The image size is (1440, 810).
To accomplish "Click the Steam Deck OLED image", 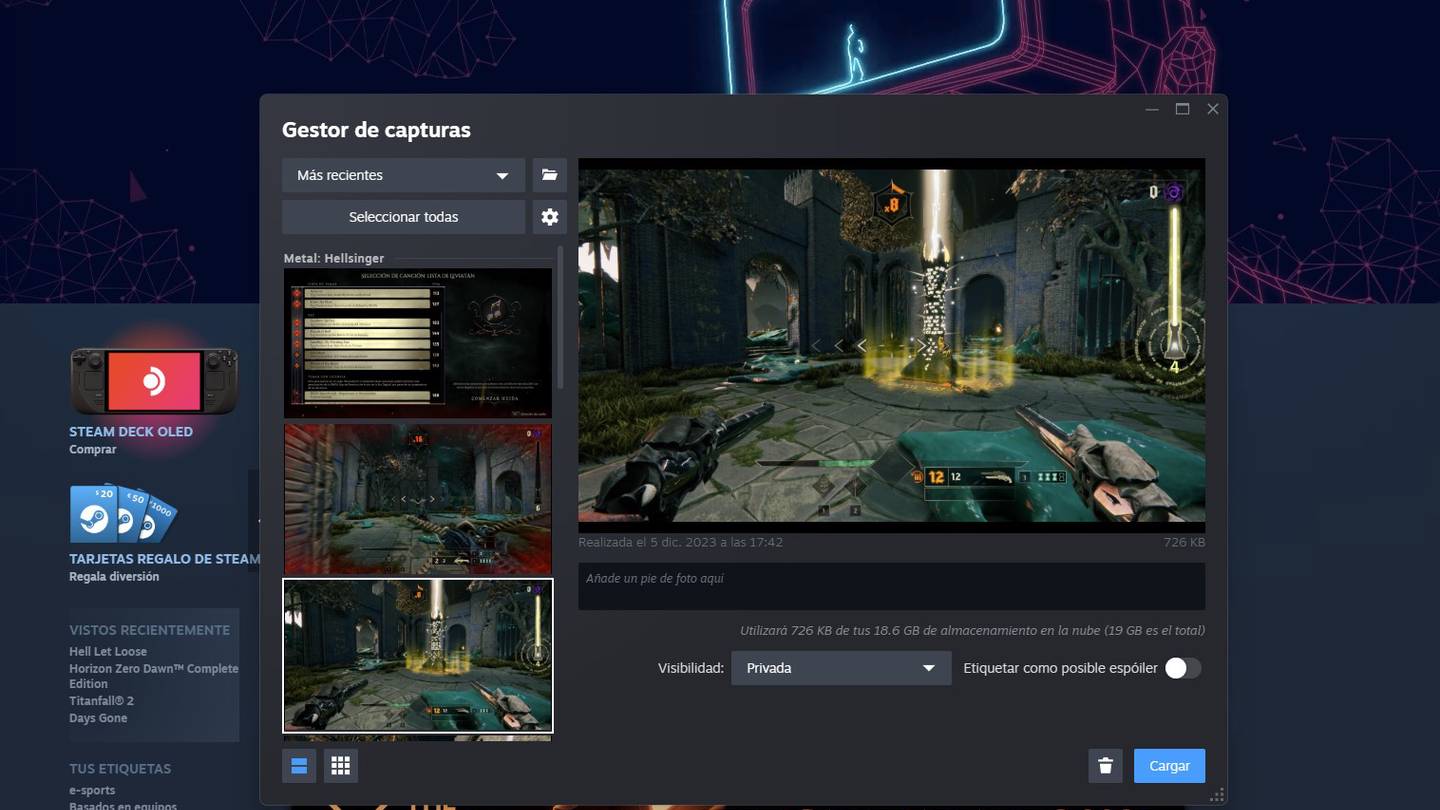I will point(154,381).
